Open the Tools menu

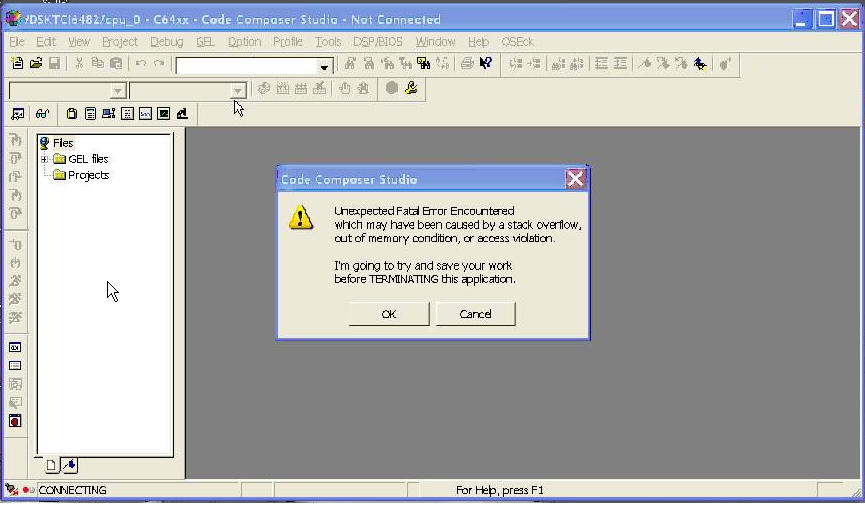click(x=328, y=42)
